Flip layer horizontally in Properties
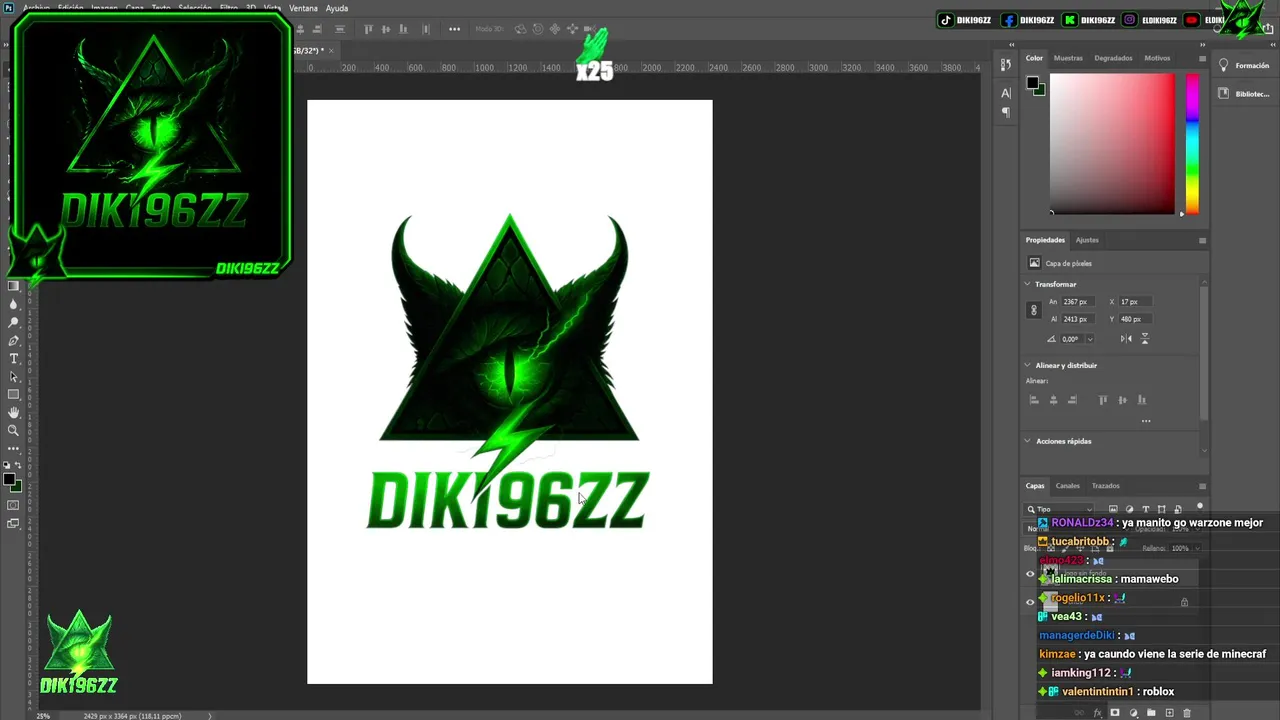Viewport: 1280px width, 720px height. pos(1126,339)
